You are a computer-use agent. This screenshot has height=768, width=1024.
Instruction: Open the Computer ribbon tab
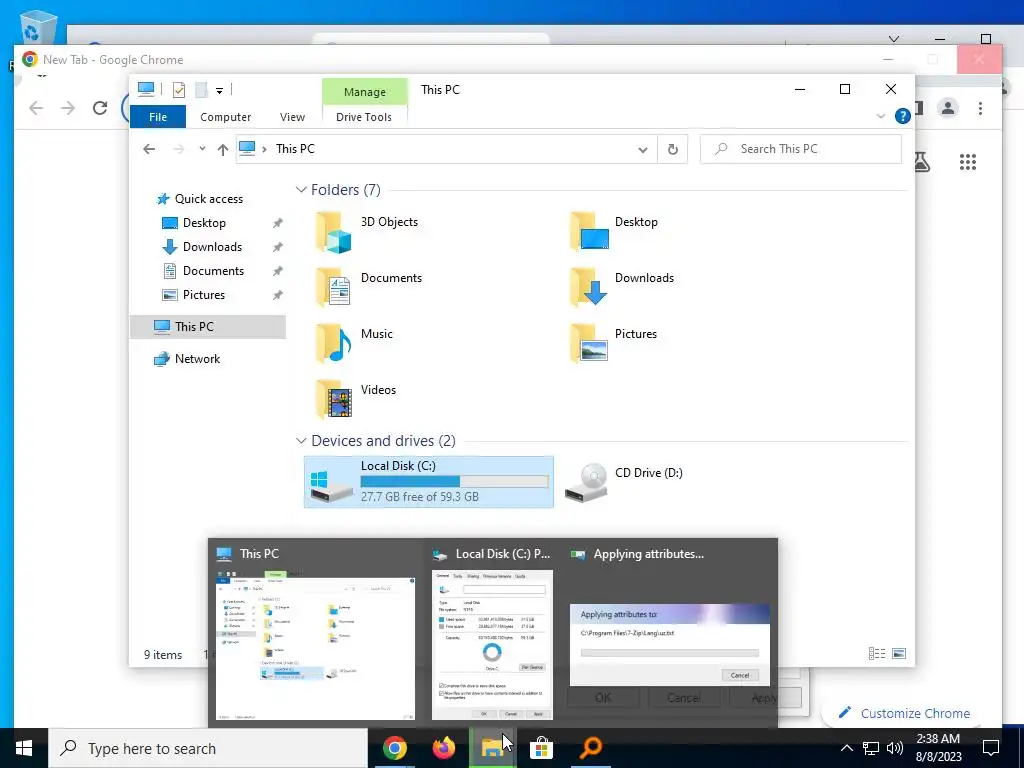click(225, 117)
